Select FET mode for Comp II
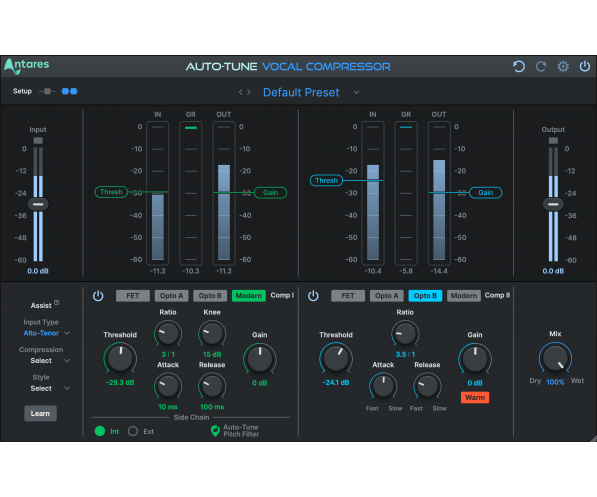 tap(348, 296)
